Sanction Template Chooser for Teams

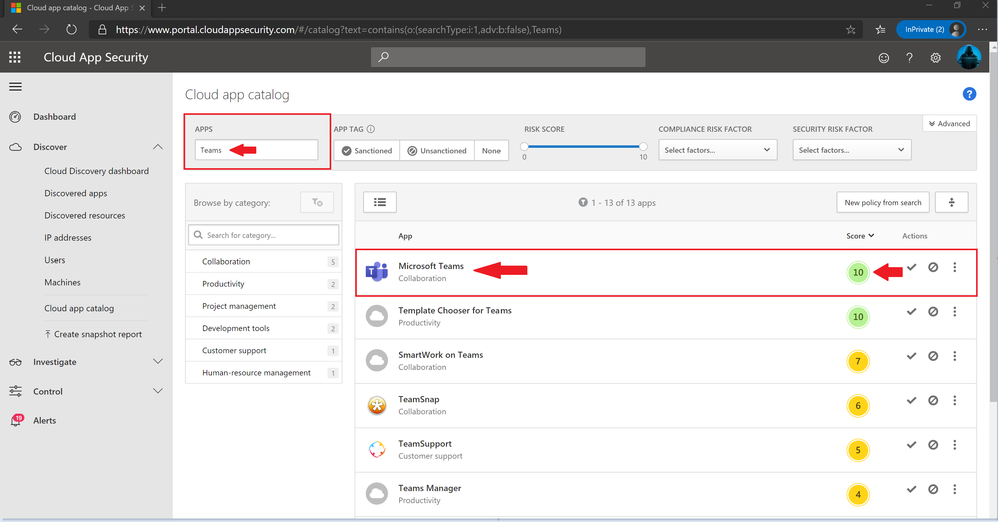tap(911, 312)
